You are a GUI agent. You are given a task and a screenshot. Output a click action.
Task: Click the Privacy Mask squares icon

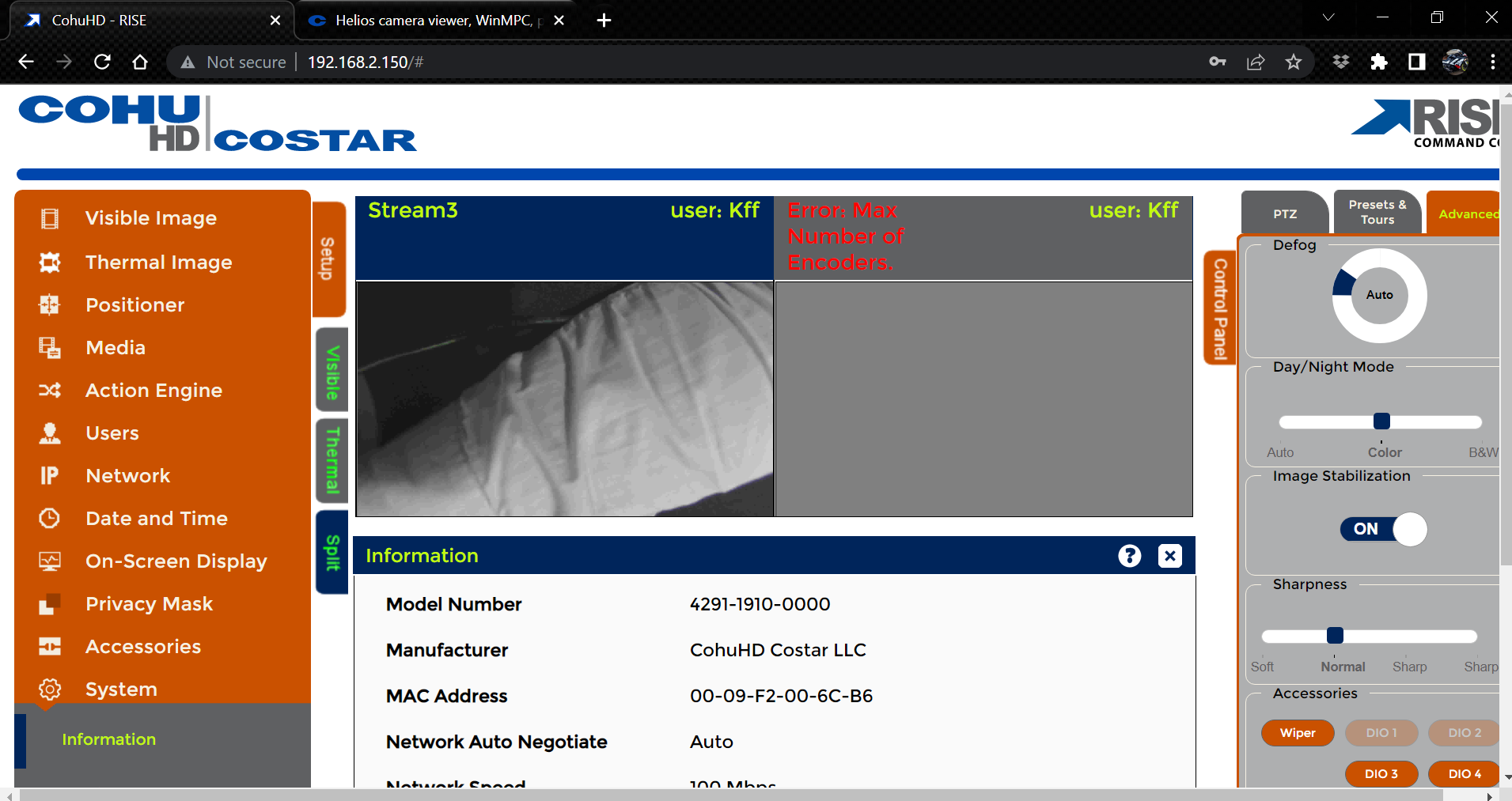pos(50,604)
